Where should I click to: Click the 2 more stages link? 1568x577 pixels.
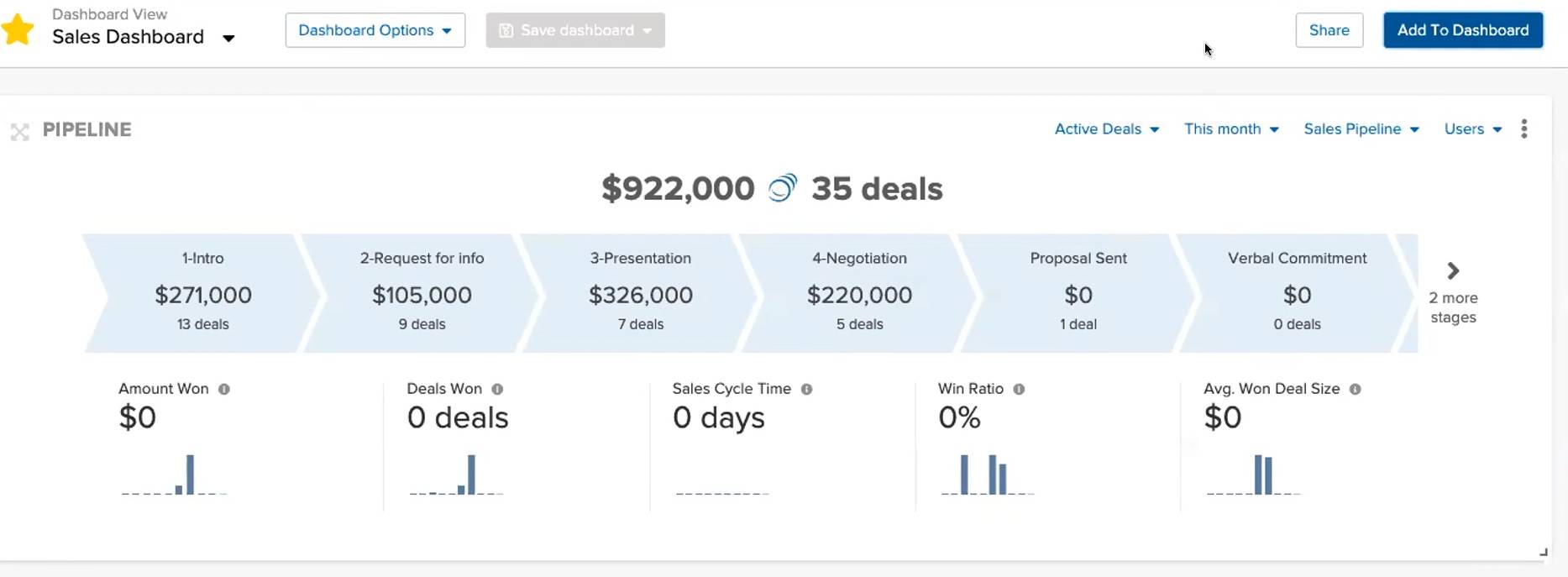(1453, 307)
